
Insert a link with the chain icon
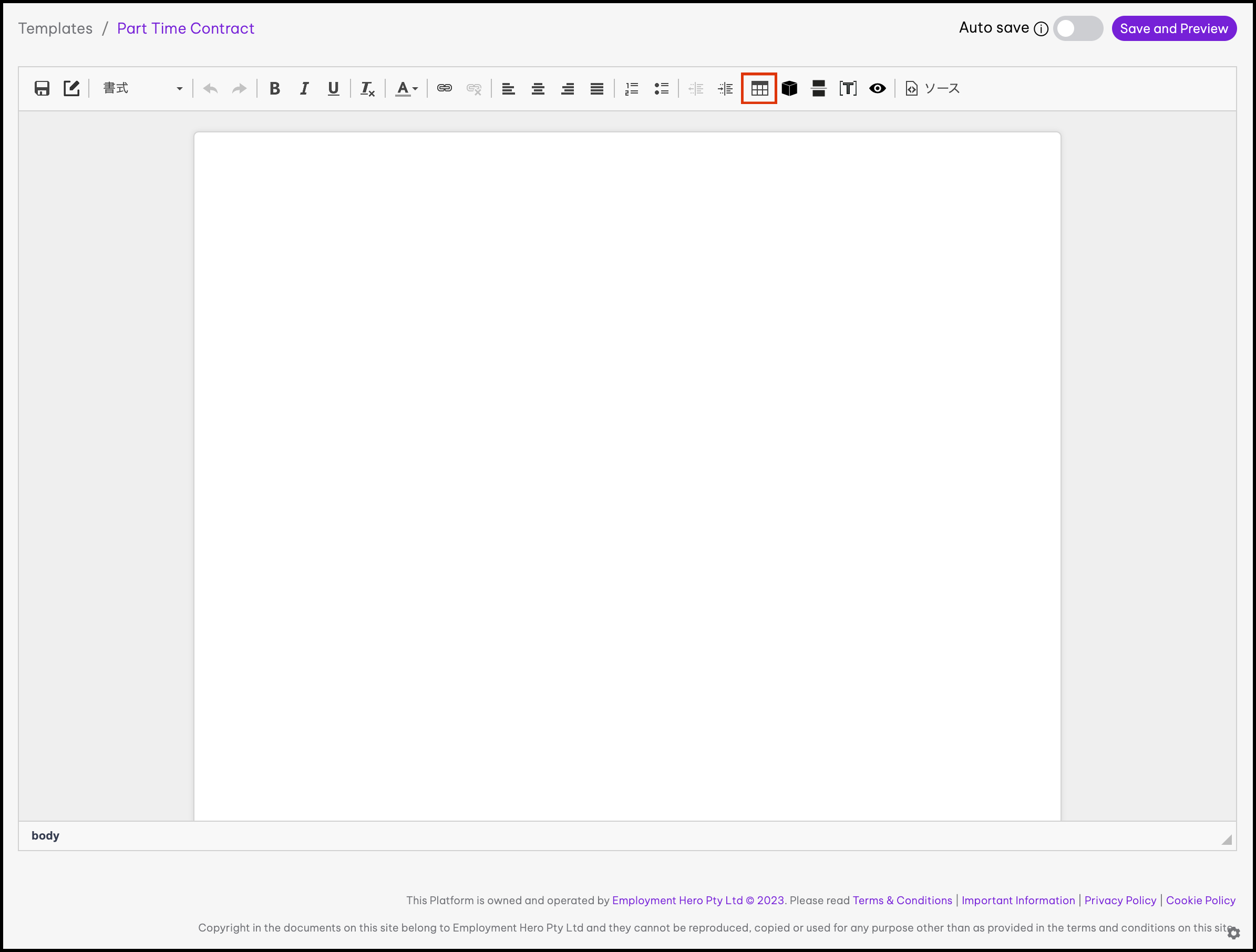tap(444, 89)
